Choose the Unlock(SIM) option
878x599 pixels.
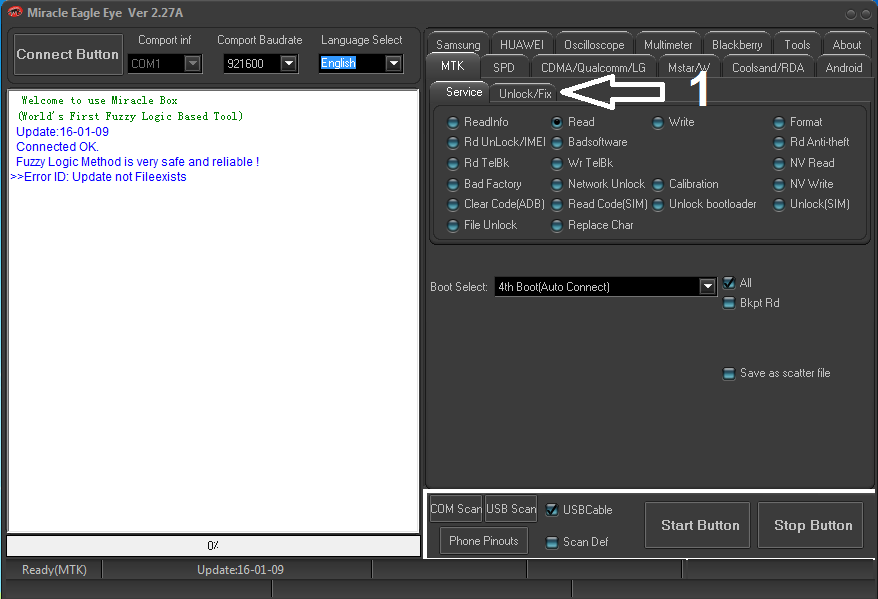click(812, 204)
